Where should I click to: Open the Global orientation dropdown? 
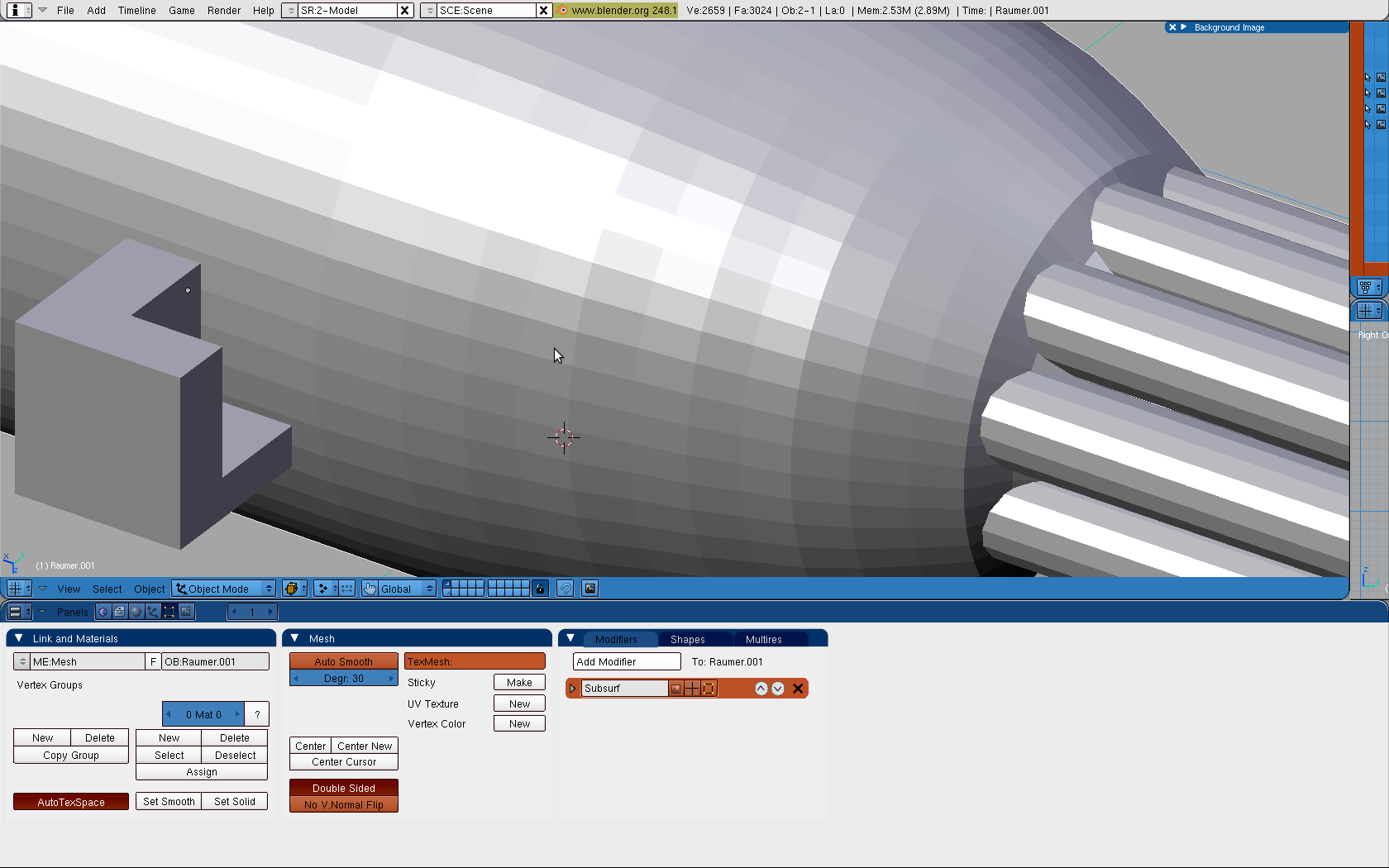(x=406, y=589)
